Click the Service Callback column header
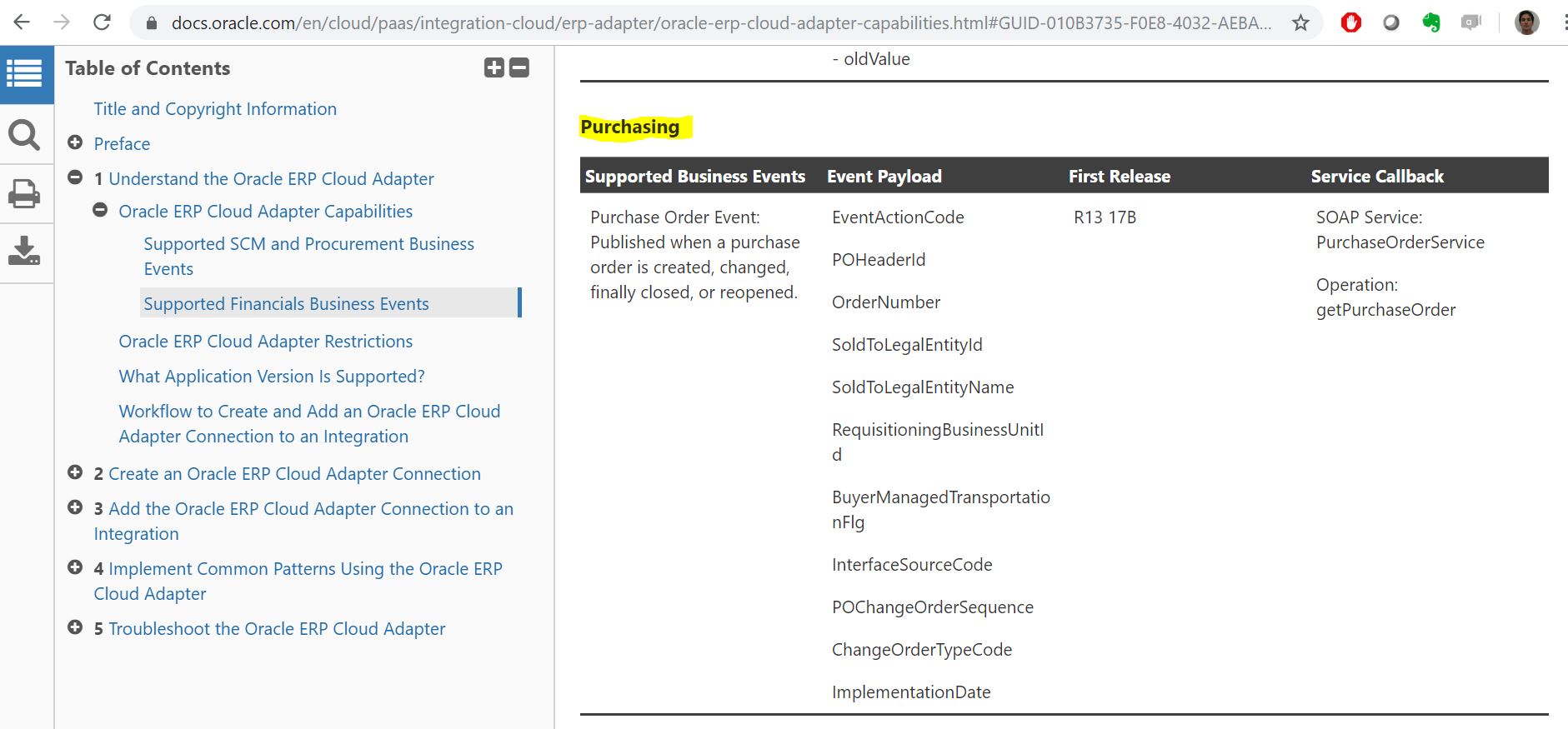 click(x=1377, y=177)
